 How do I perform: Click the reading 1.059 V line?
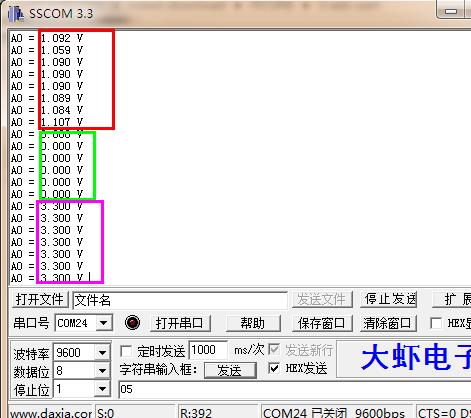46,50
